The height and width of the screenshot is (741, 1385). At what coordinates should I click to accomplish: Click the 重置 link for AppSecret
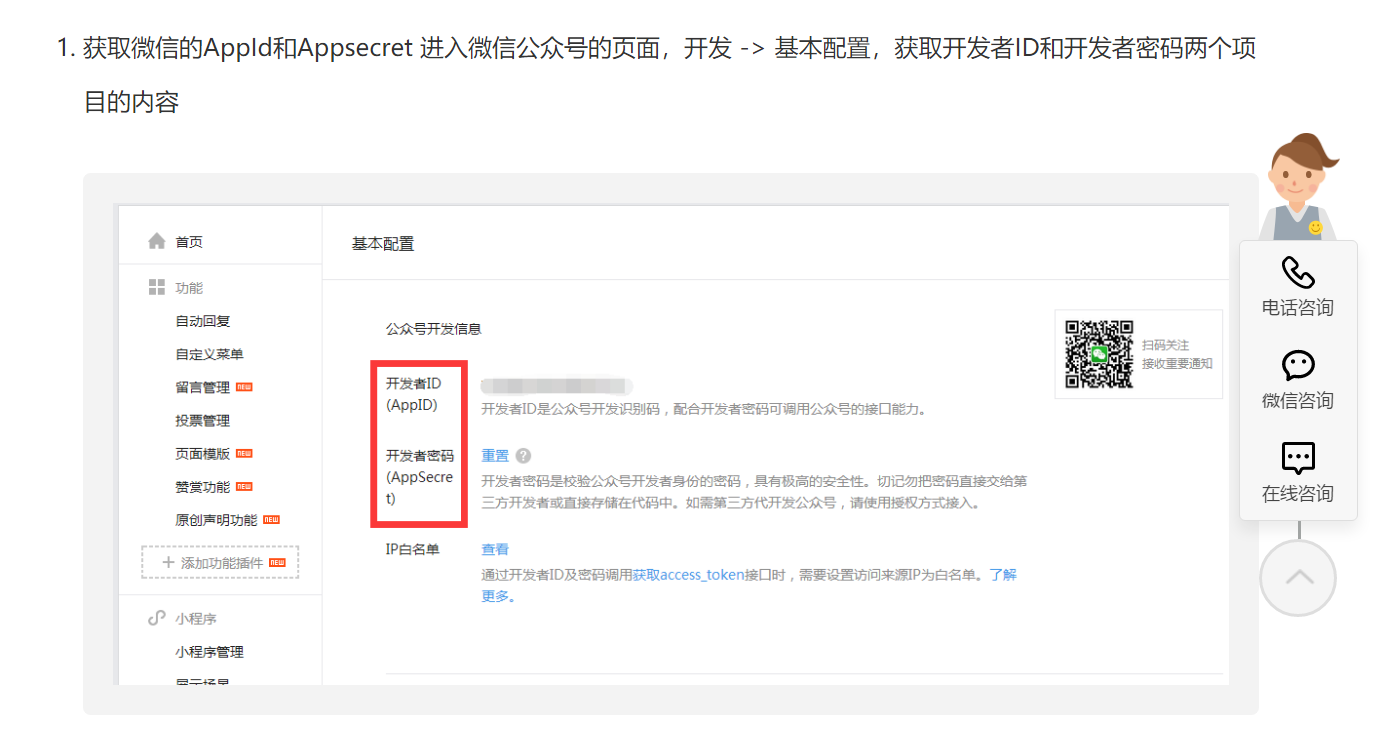point(495,456)
